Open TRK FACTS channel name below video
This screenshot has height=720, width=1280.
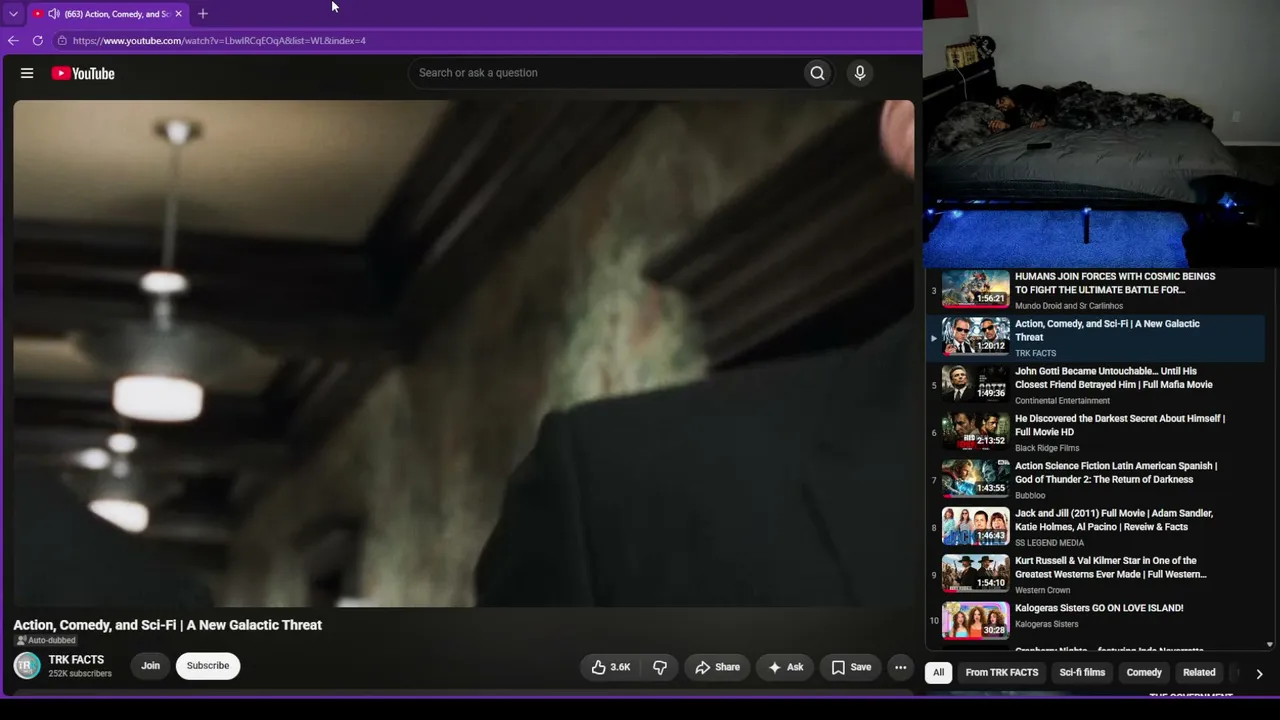tap(76, 660)
